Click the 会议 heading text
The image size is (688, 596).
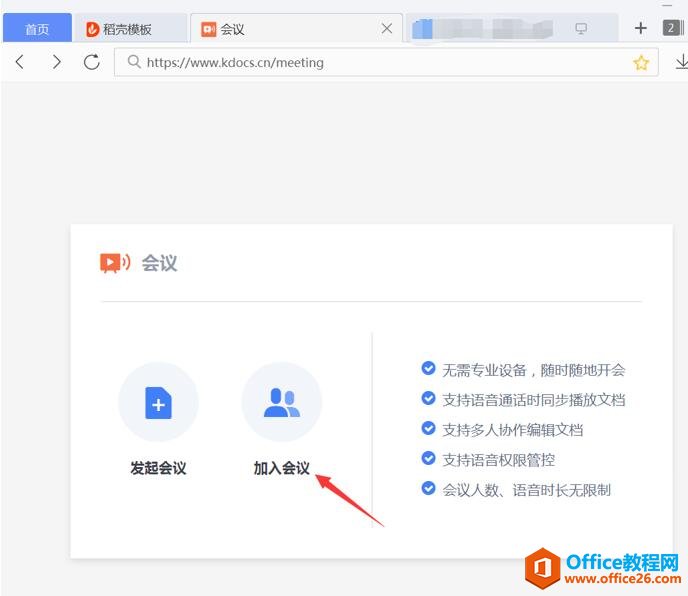tap(159, 263)
